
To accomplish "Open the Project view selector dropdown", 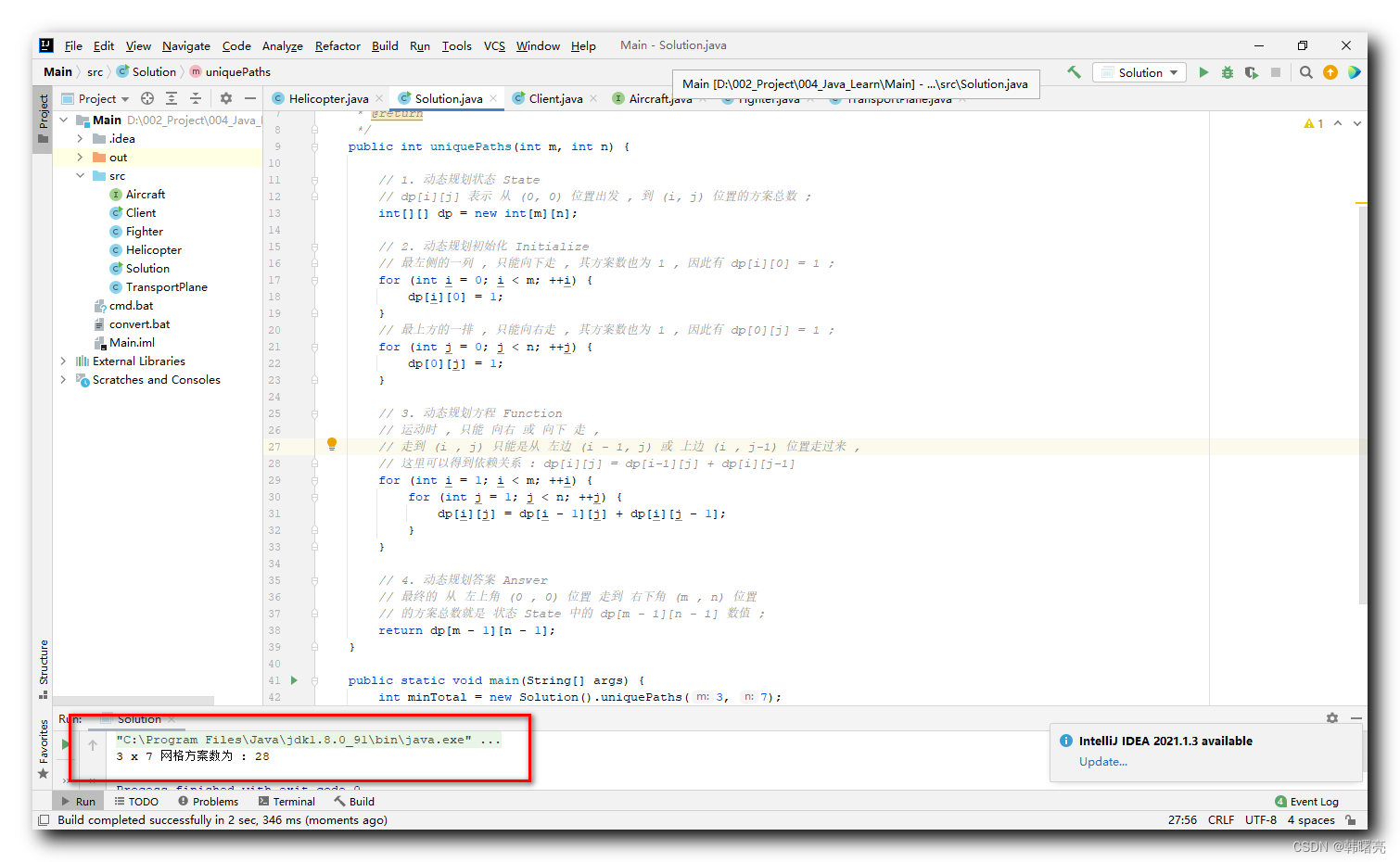I will 96,98.
